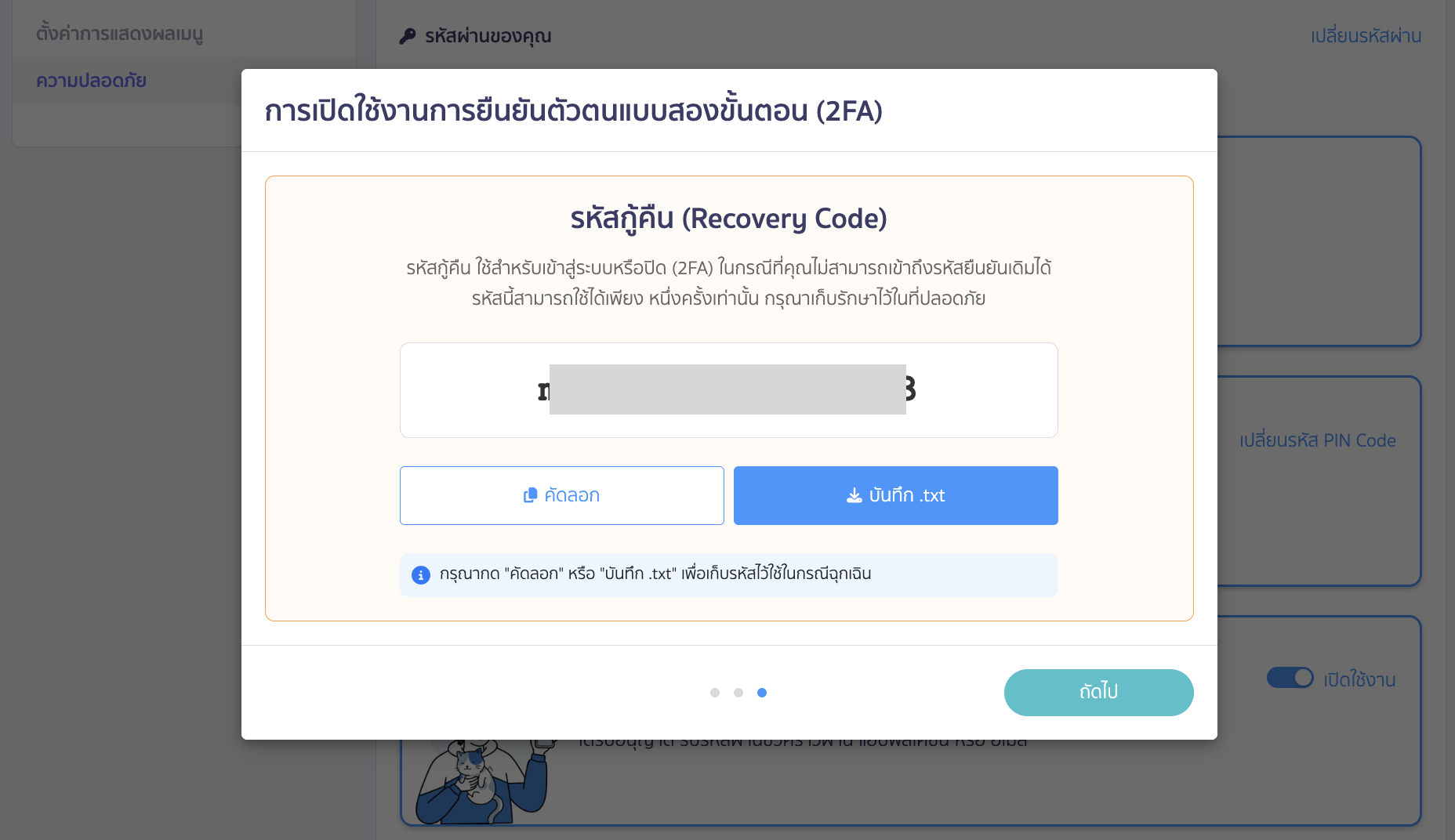Click the blue info banner about saving the code
Image resolution: width=1455 pixels, height=840 pixels.
[728, 574]
